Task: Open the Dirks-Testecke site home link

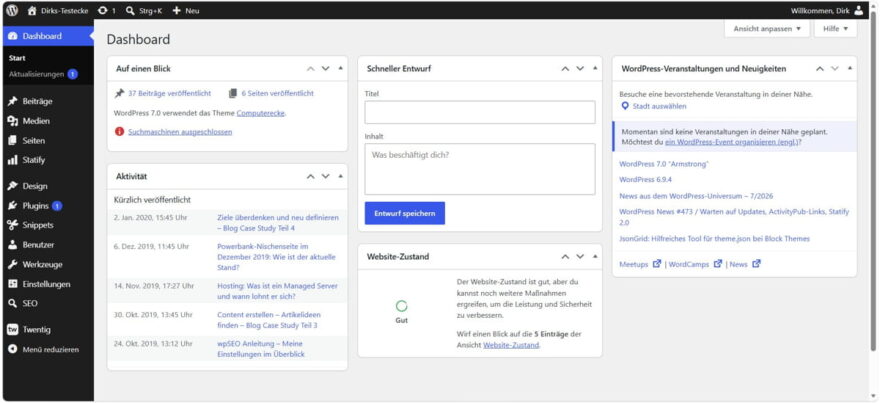Action: click(x=57, y=10)
